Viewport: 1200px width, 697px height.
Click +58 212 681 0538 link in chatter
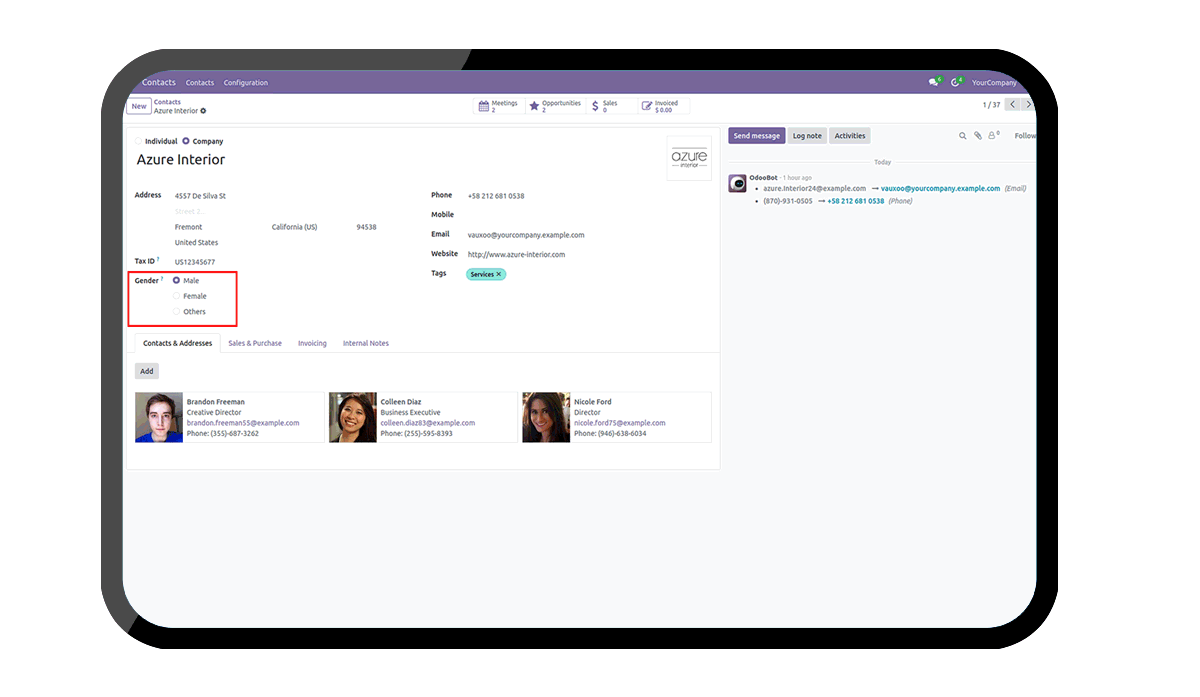tap(856, 201)
